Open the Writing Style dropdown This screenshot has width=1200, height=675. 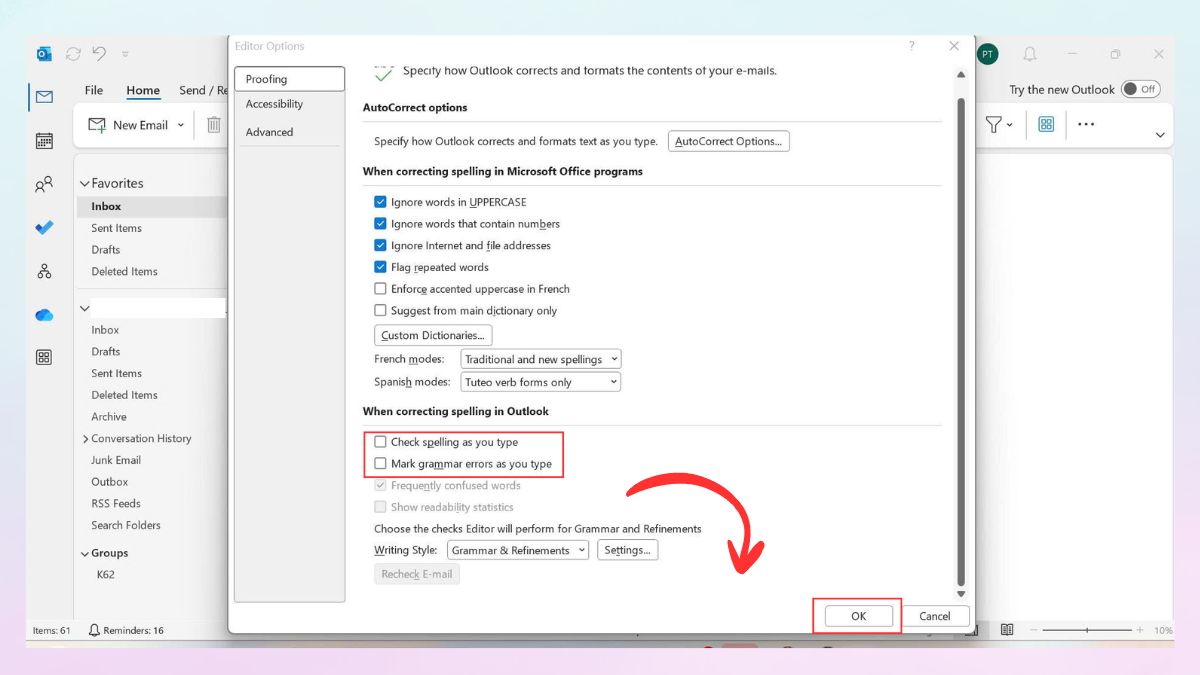coord(518,550)
